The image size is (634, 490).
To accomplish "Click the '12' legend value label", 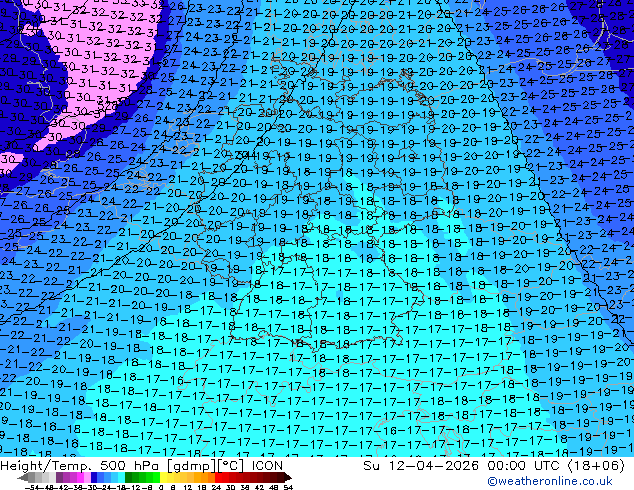I will [188, 488].
